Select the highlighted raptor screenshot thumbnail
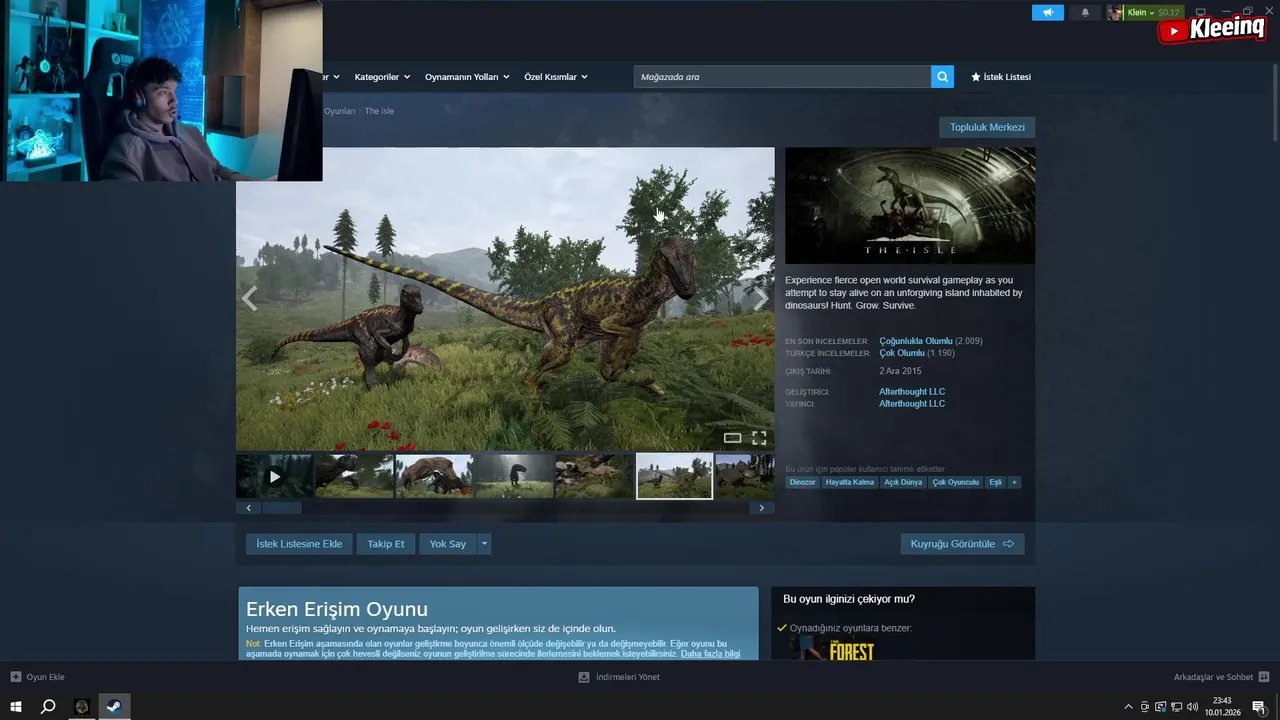 point(674,476)
